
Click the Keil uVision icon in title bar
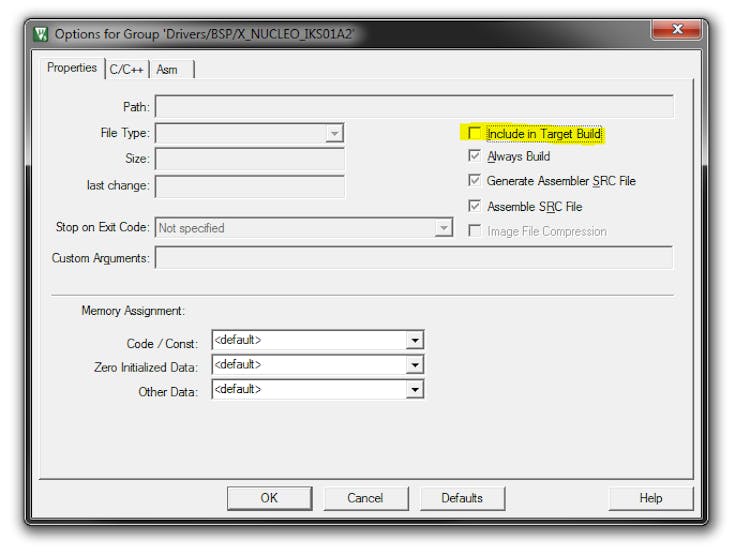click(x=41, y=34)
